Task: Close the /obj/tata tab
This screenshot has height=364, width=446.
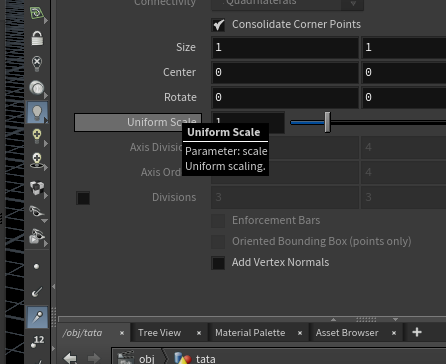Action: (x=122, y=333)
